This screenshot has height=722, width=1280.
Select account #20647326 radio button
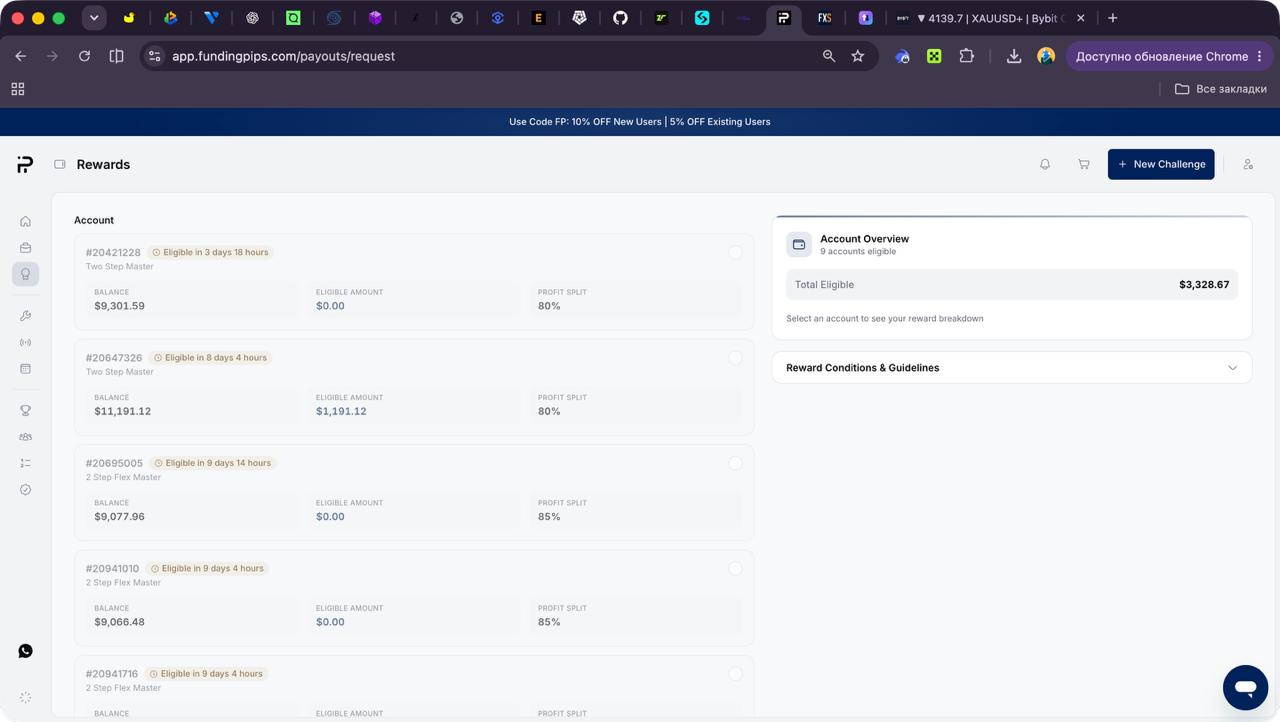click(735, 358)
